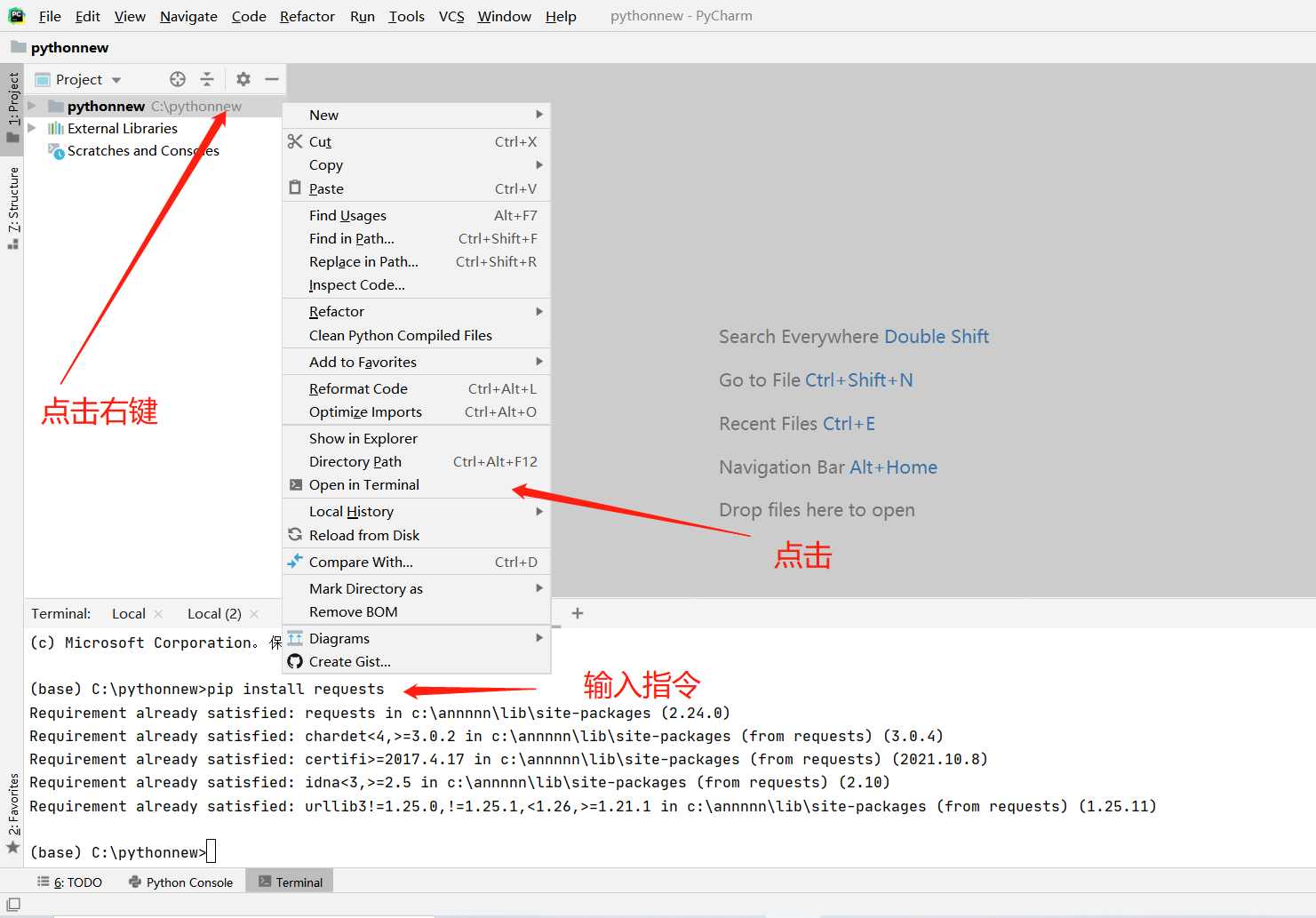Screen dimensions: 1316x918
Task: Open the Window menu
Action: point(504,16)
